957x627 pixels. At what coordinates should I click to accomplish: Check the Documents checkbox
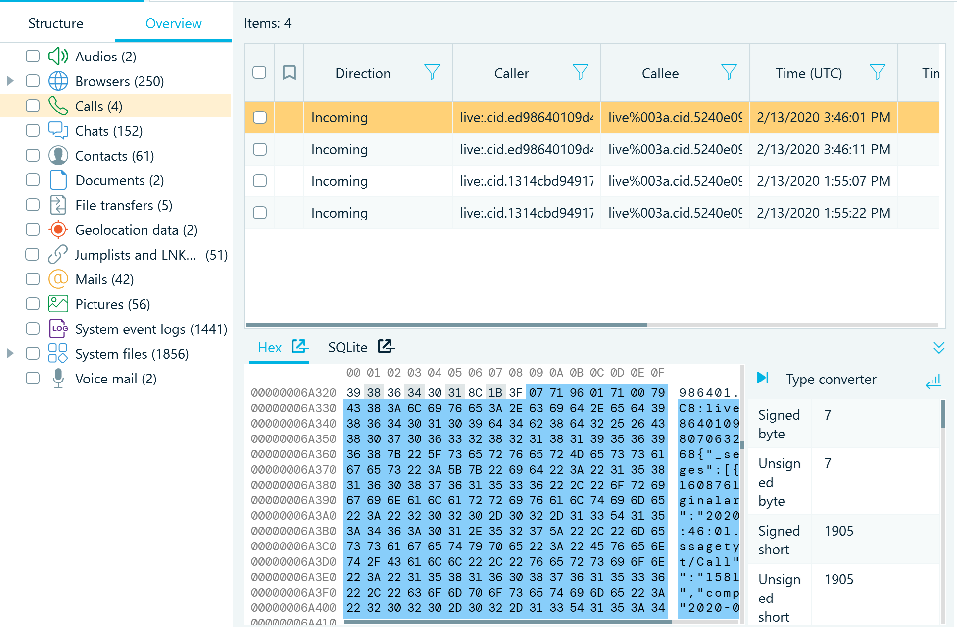click(x=33, y=180)
